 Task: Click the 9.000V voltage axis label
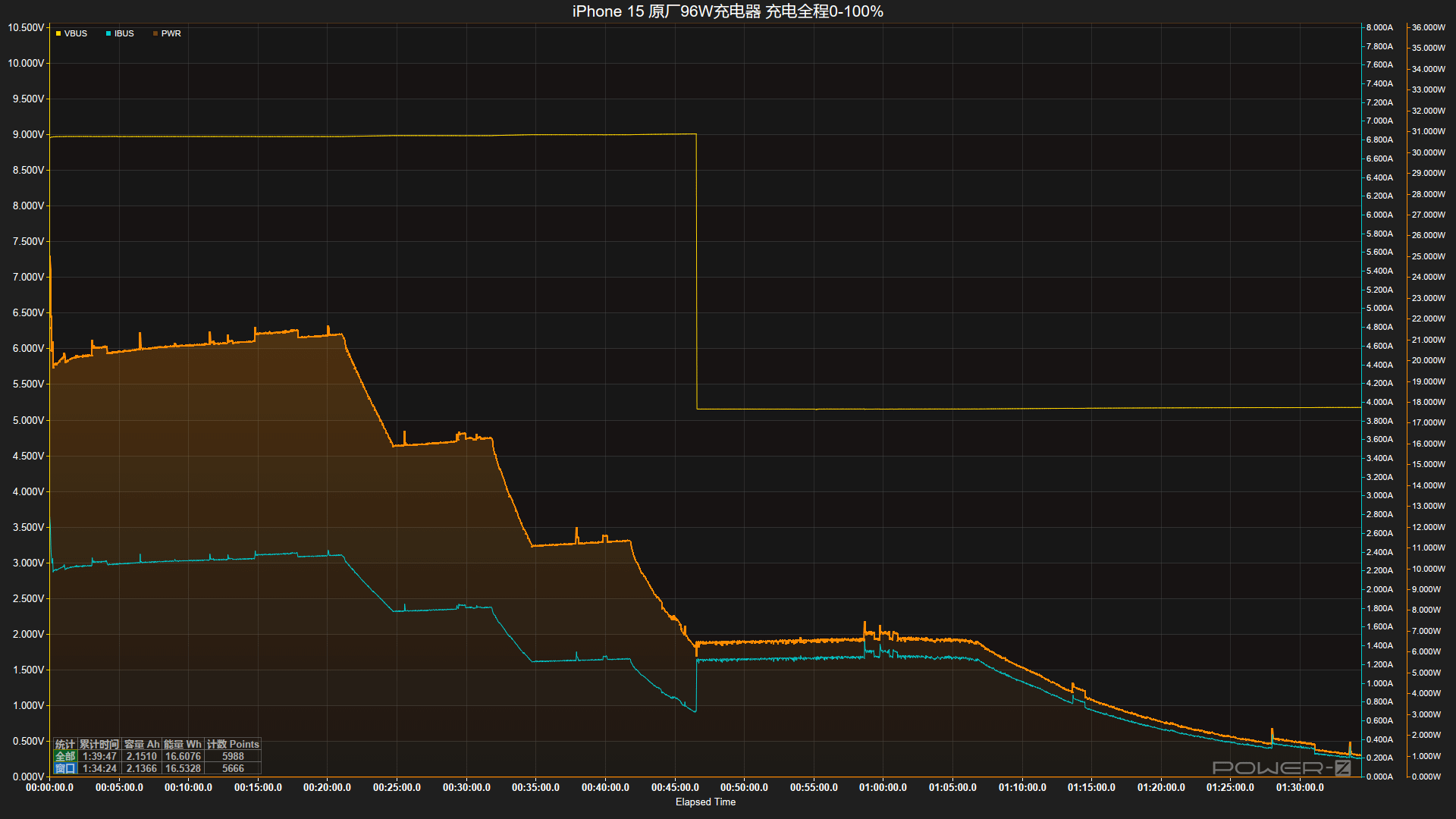tap(28, 134)
